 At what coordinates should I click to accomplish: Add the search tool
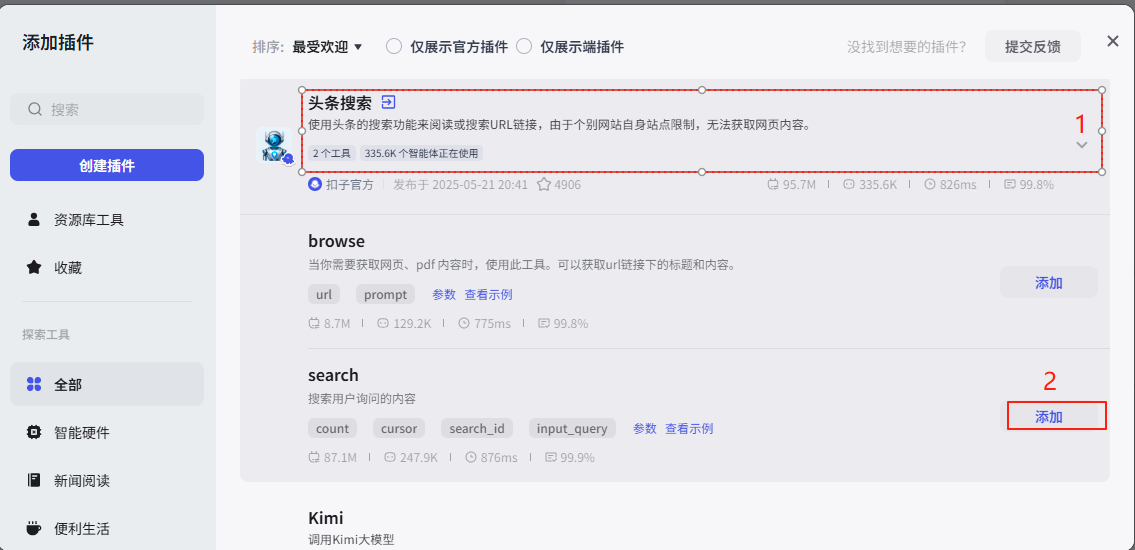point(1049,417)
